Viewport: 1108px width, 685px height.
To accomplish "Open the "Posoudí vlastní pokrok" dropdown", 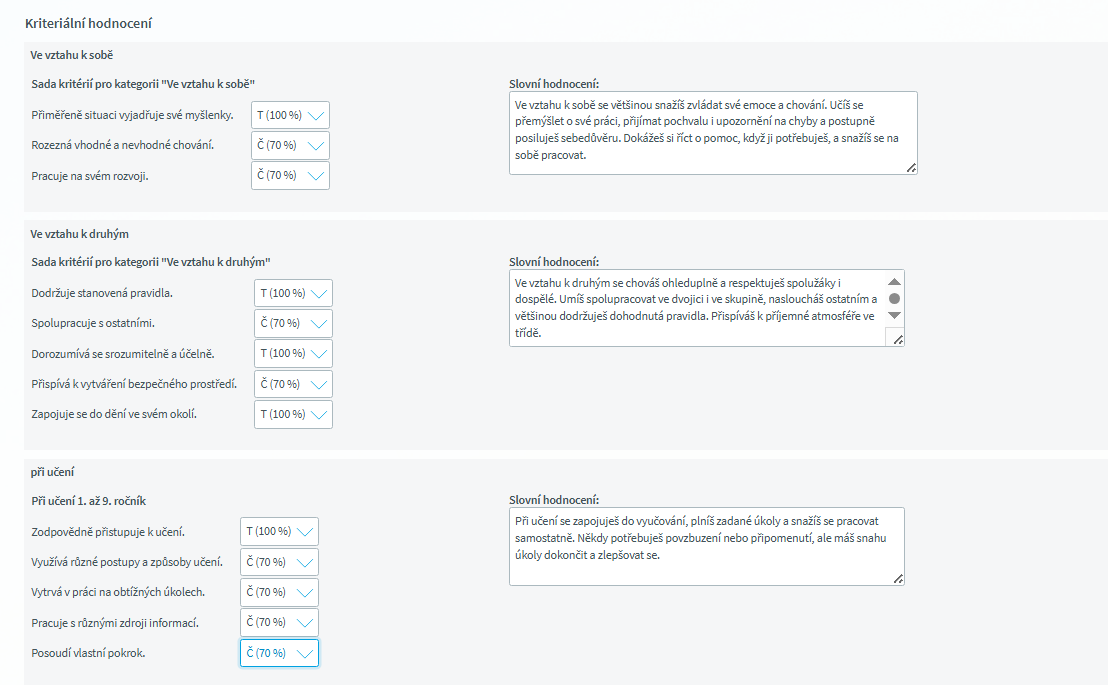I will (x=280, y=653).
